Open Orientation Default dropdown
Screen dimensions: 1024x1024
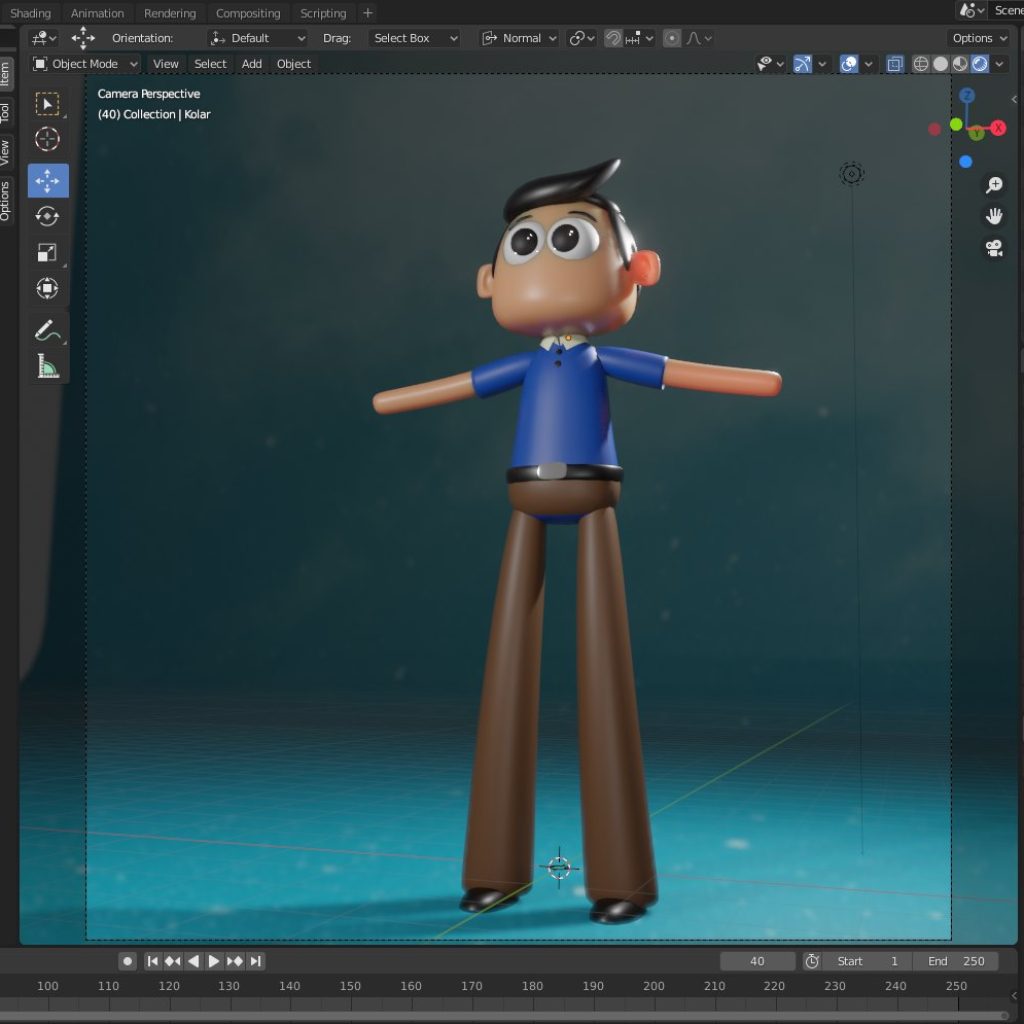pyautogui.click(x=258, y=38)
